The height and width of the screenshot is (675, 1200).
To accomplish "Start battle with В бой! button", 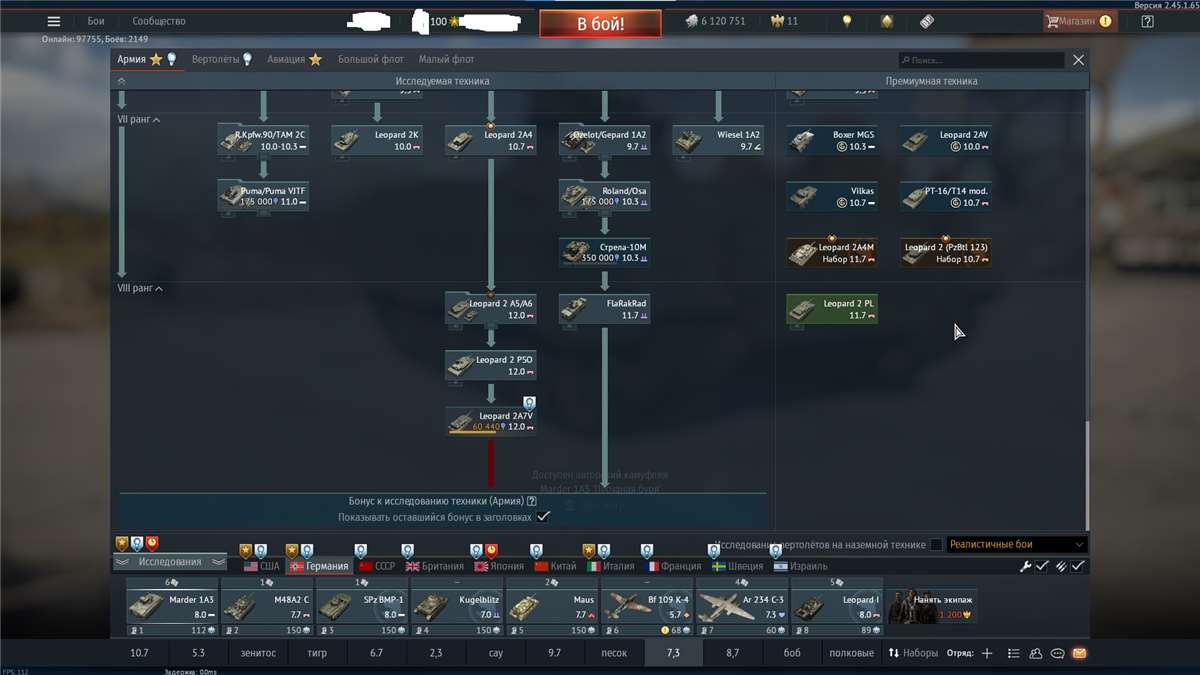I will tap(600, 23).
